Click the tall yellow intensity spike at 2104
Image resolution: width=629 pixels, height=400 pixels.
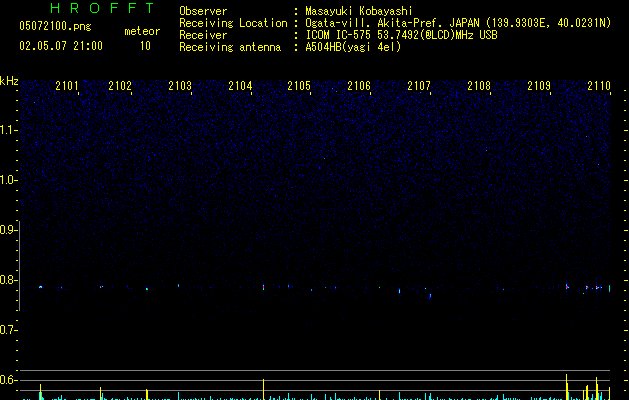pyautogui.click(x=264, y=389)
